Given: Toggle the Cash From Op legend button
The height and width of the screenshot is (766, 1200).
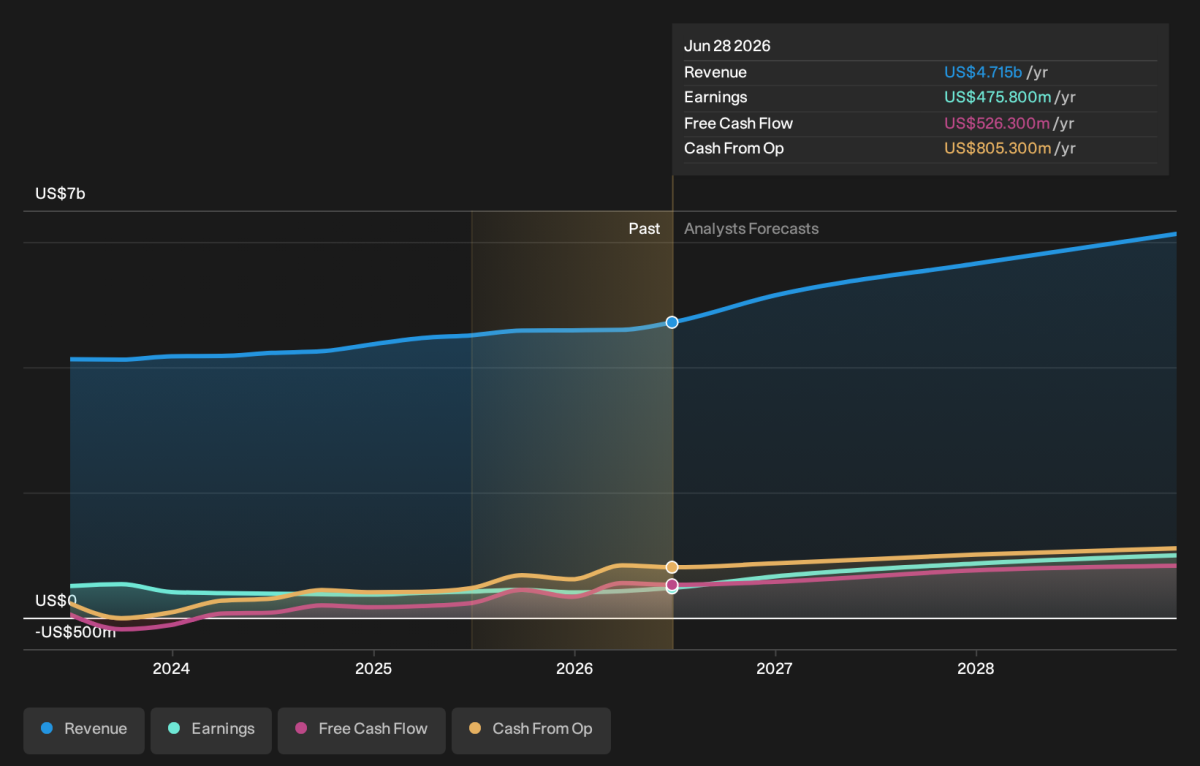Looking at the screenshot, I should click(531, 730).
